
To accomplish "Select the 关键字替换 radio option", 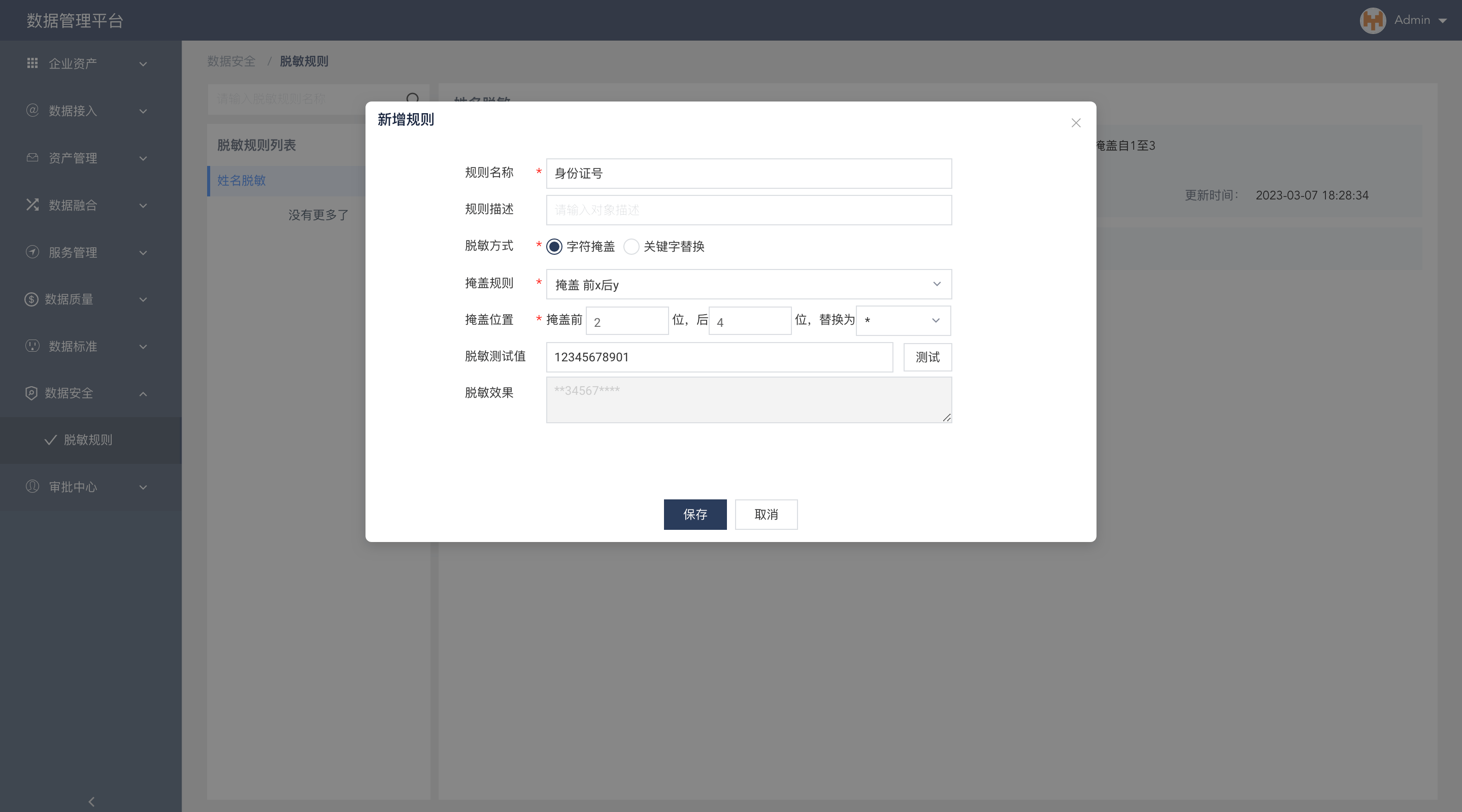I will click(631, 246).
